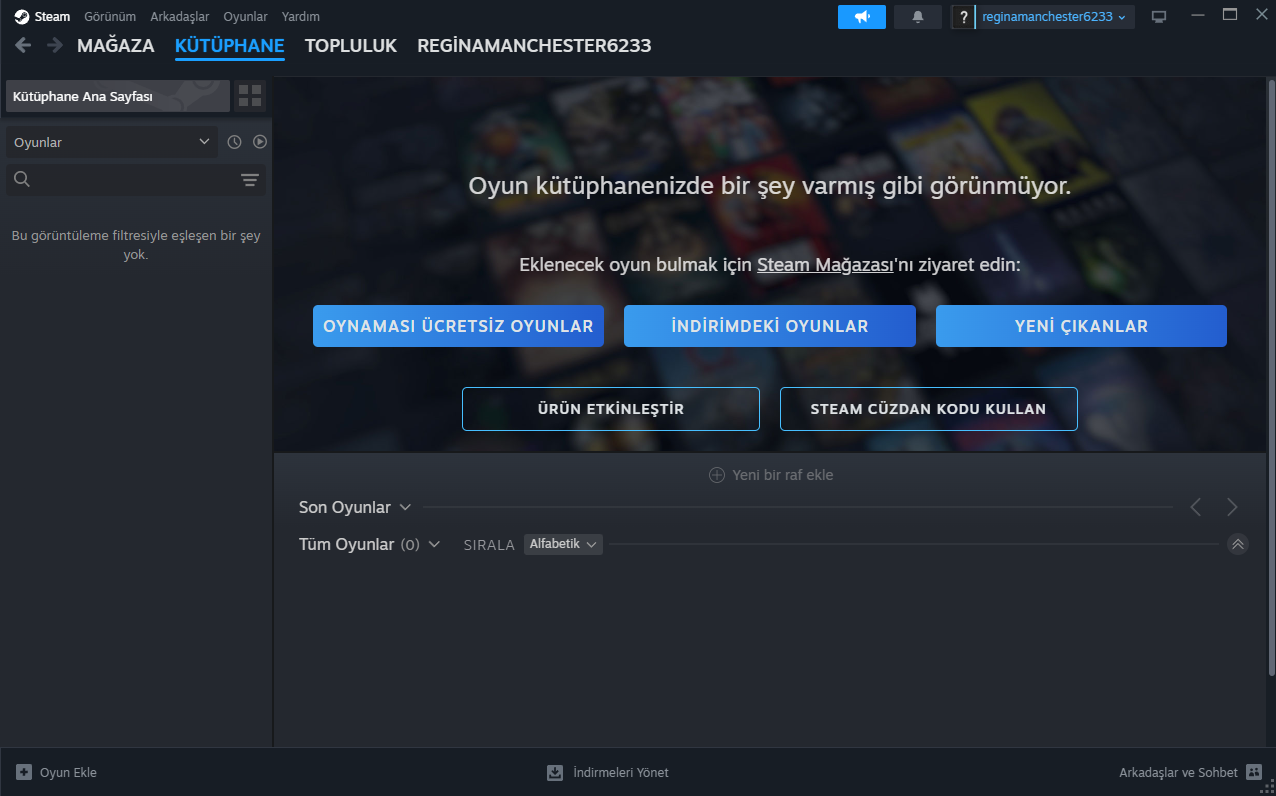Open advanced filter options icon
This screenshot has height=796, width=1276.
point(250,180)
